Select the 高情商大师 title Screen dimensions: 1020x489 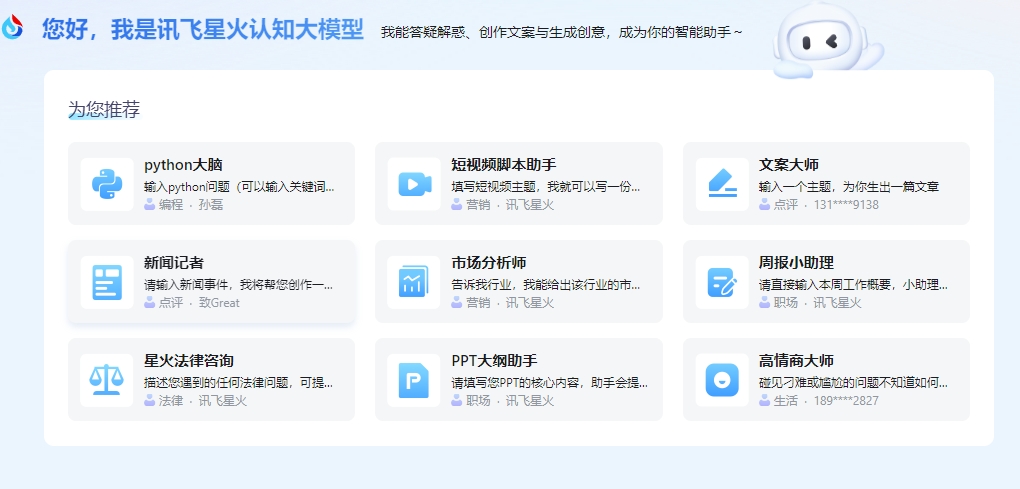tap(796, 361)
